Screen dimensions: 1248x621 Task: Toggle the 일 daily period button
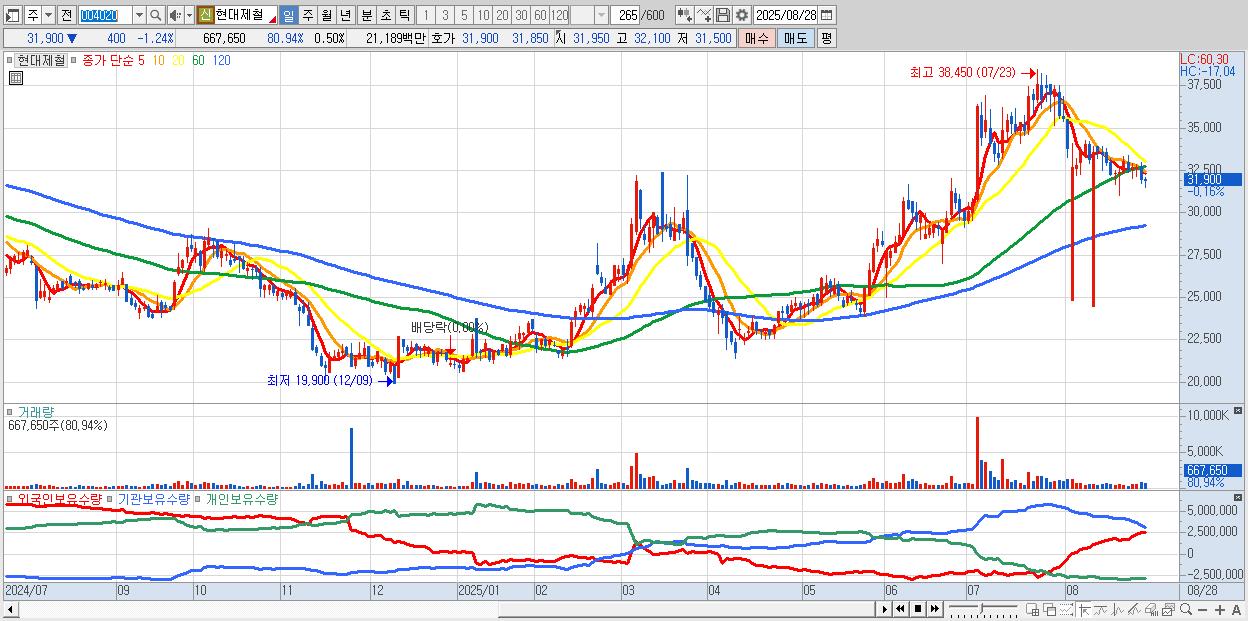click(x=288, y=16)
